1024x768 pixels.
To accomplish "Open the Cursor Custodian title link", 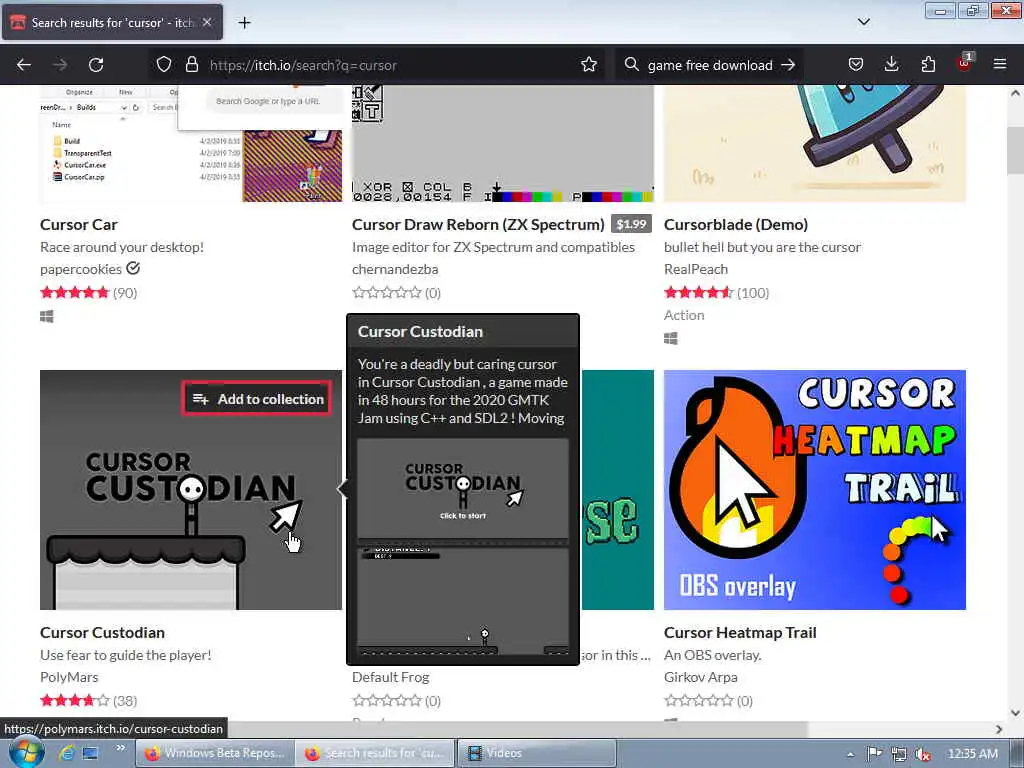I will pyautogui.click(x=103, y=633).
